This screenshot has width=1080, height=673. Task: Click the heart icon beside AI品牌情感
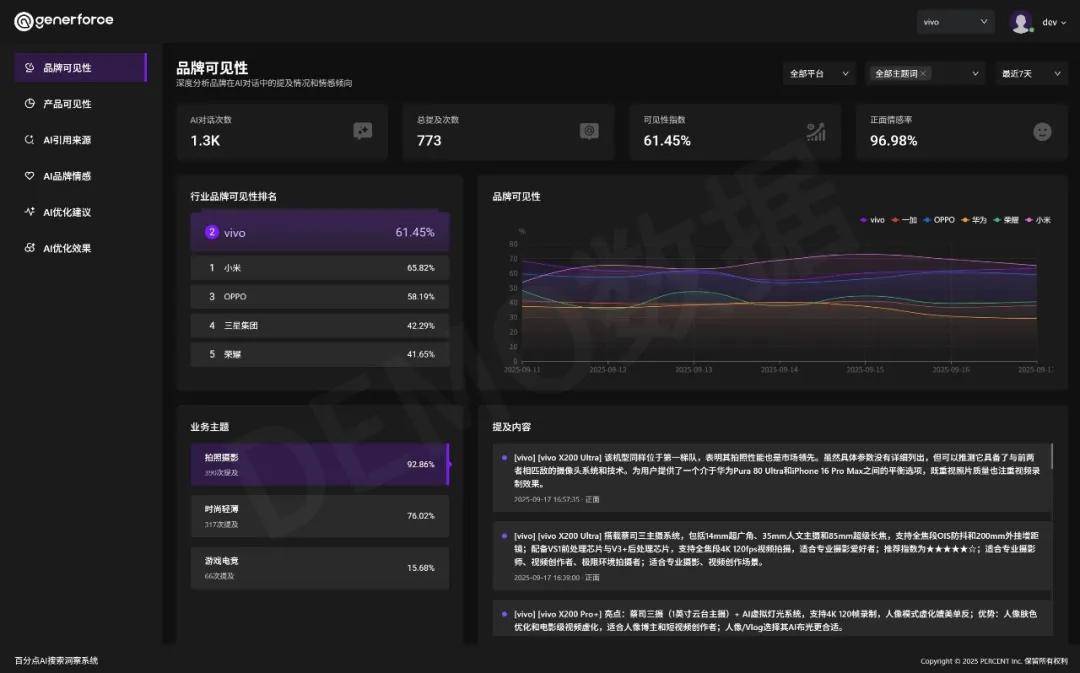(x=30, y=176)
